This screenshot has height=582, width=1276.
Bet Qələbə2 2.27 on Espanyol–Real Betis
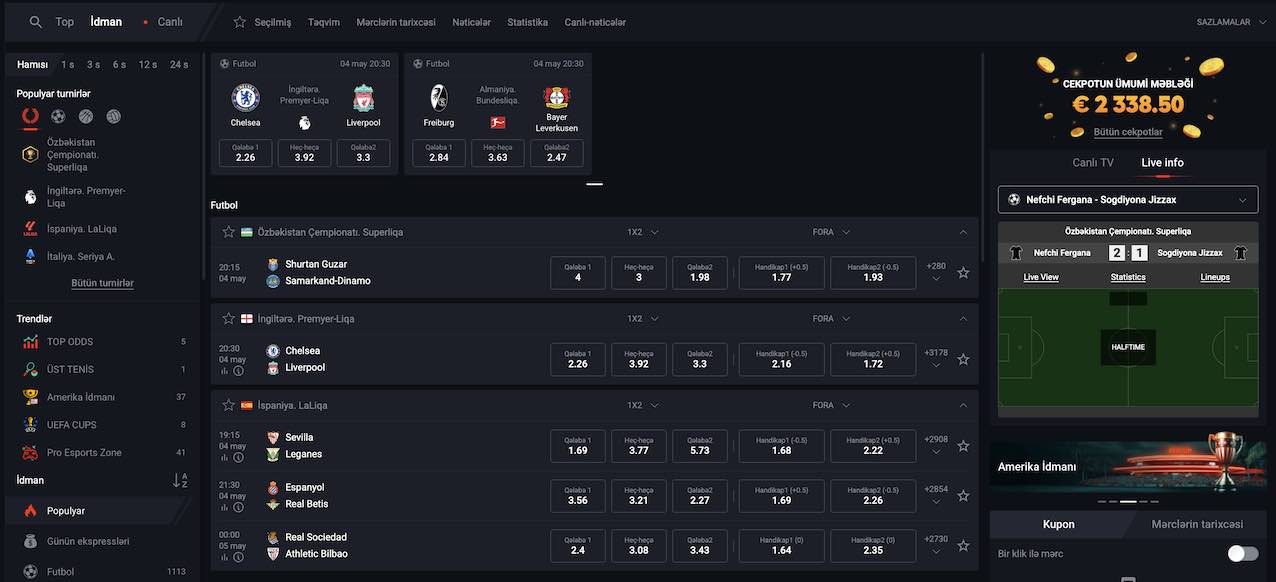pyautogui.click(x=700, y=496)
